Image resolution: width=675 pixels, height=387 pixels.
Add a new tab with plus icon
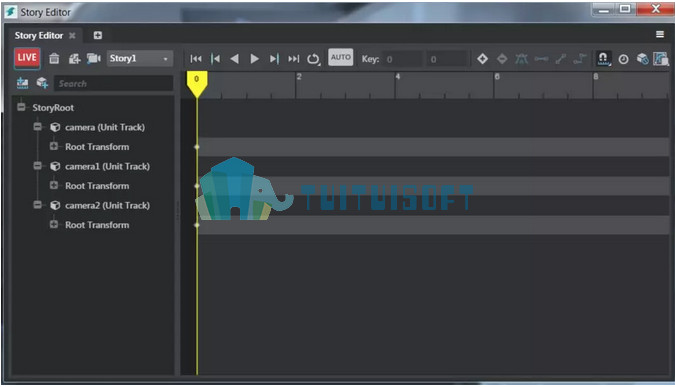98,35
